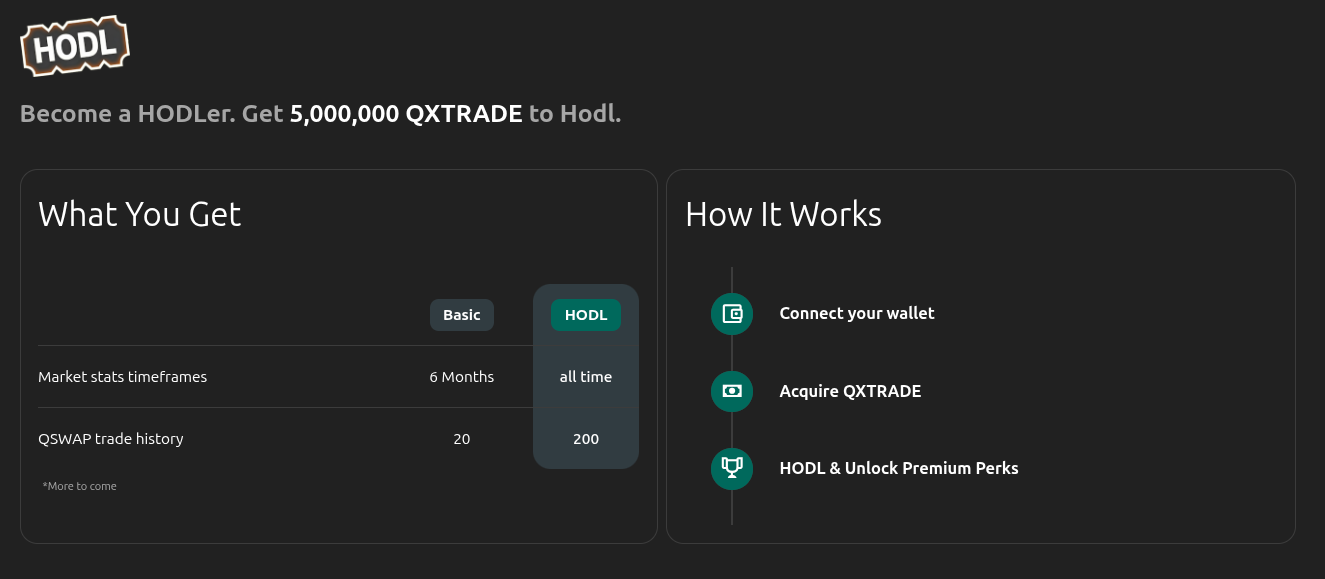Image resolution: width=1325 pixels, height=579 pixels.
Task: Click the Connect your wallet step
Action: (857, 313)
